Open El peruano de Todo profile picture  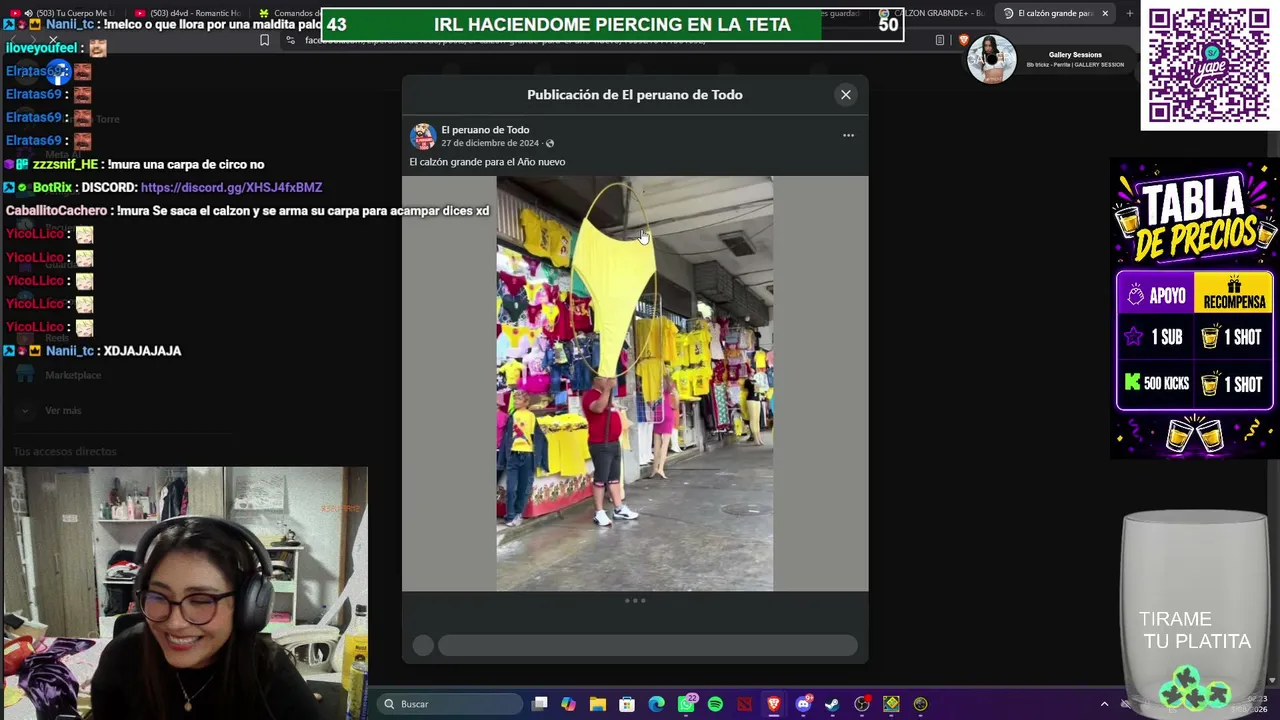[423, 136]
